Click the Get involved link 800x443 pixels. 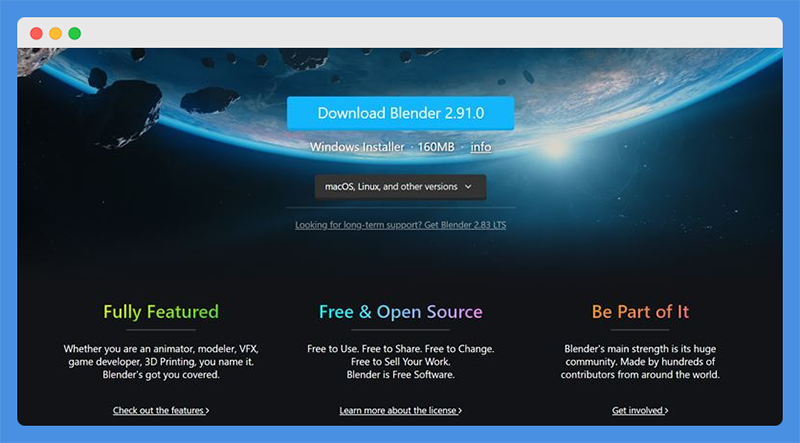pyautogui.click(x=640, y=410)
